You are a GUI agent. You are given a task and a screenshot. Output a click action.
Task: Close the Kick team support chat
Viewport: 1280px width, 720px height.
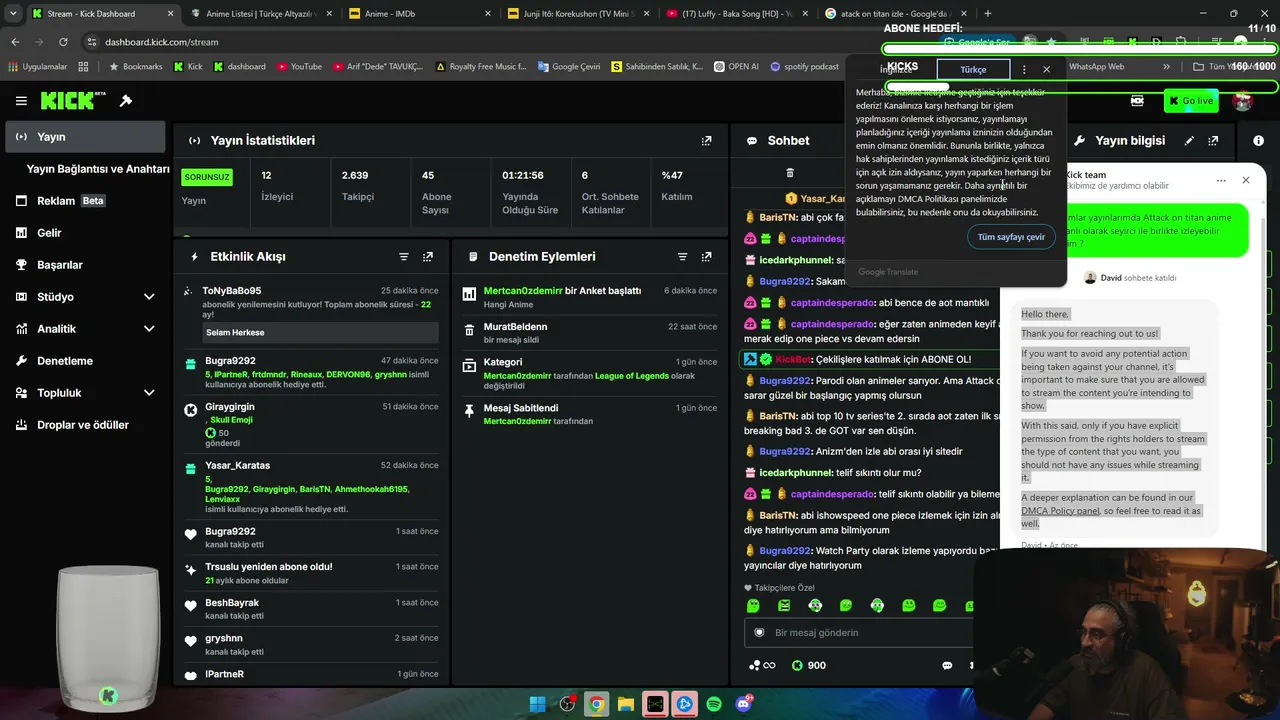tap(1246, 180)
